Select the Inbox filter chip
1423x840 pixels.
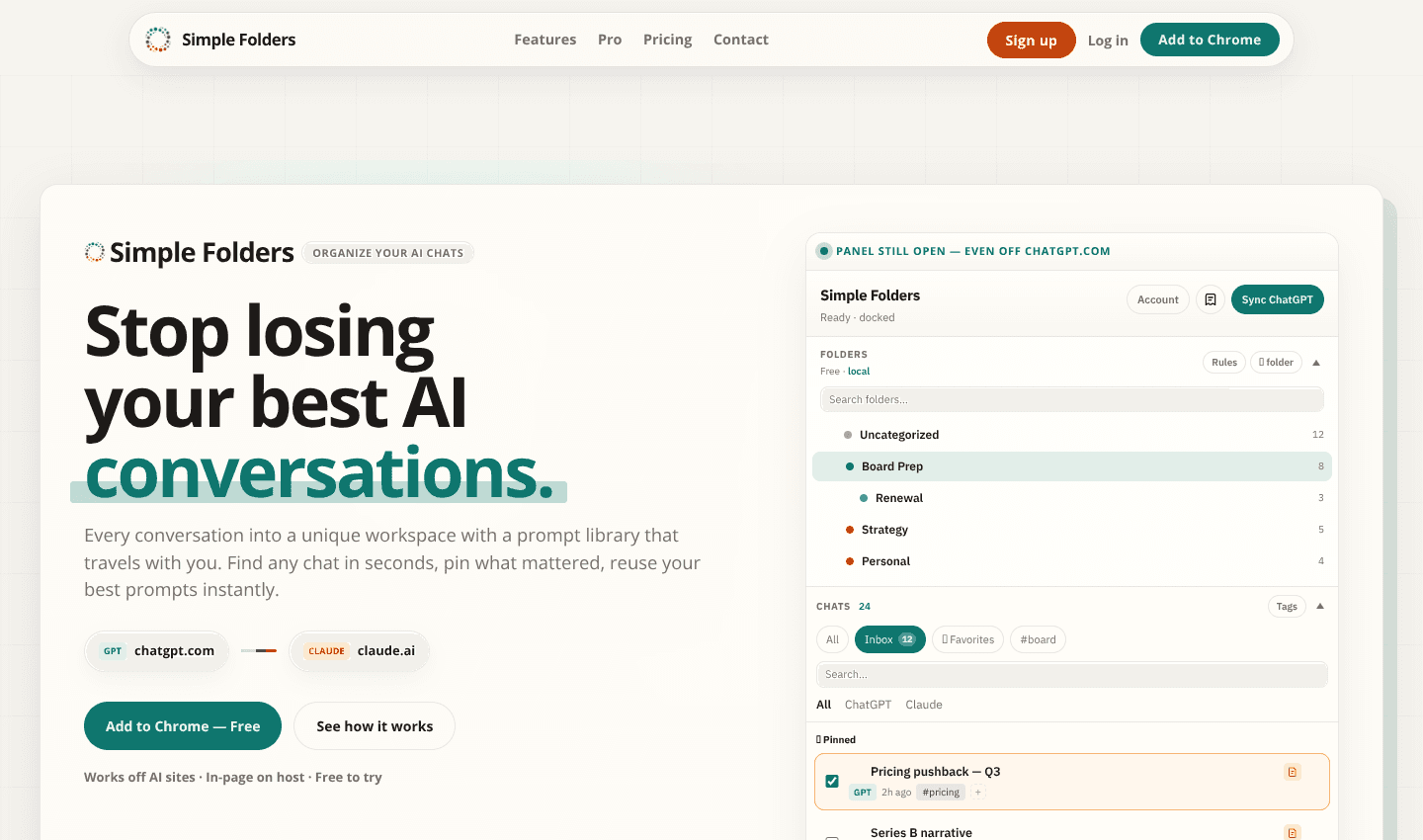(890, 639)
